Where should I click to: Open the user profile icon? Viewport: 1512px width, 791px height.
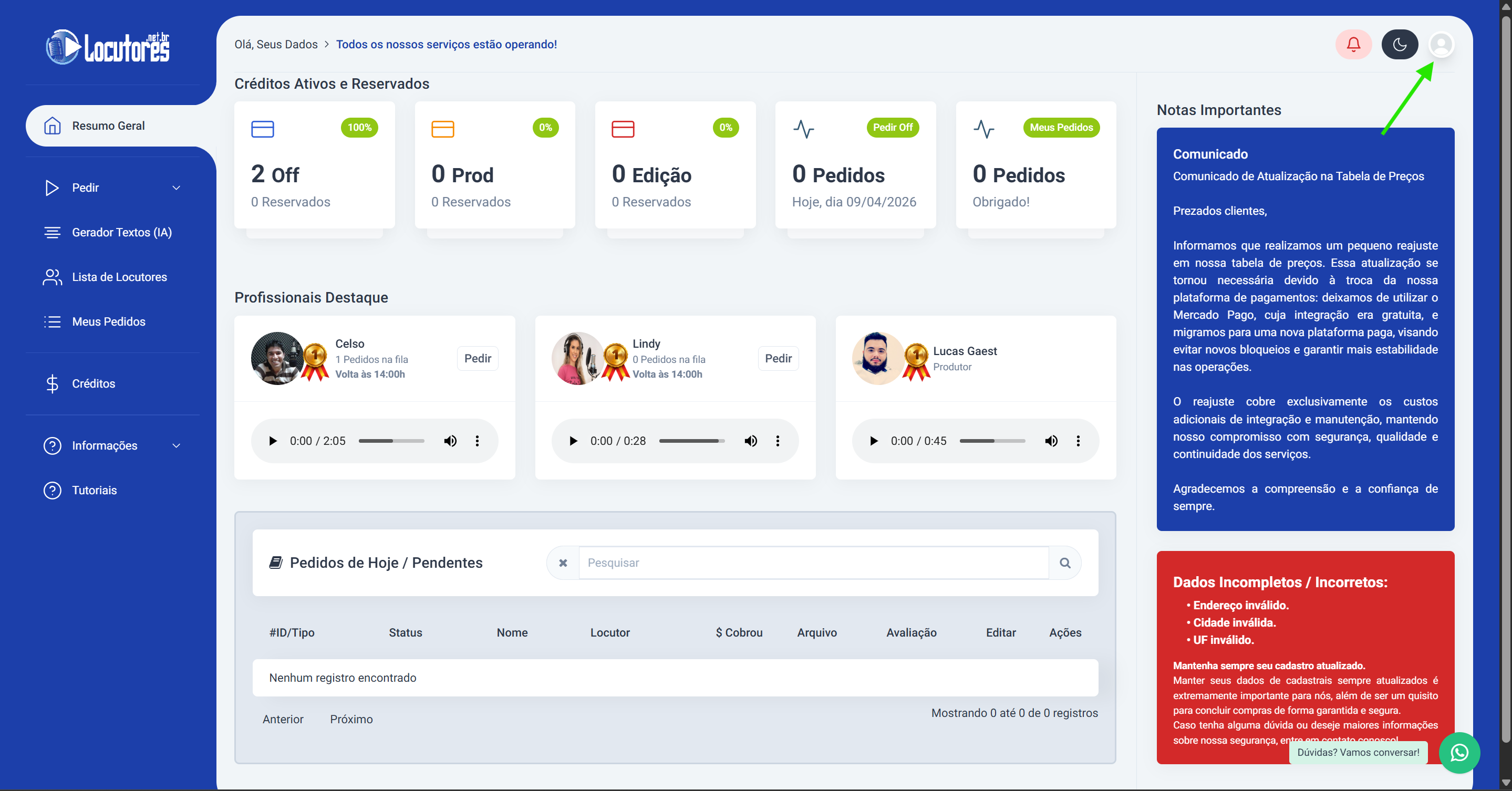pyautogui.click(x=1442, y=44)
